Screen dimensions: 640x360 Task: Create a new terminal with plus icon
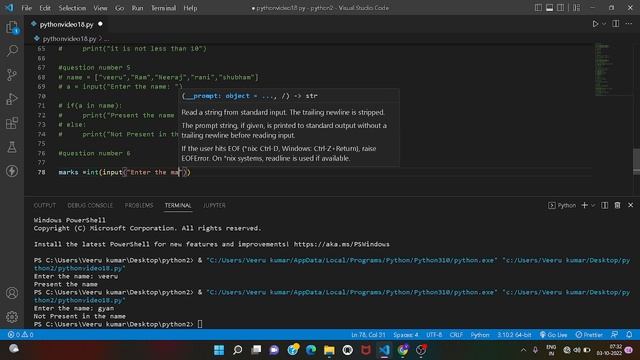click(x=584, y=205)
